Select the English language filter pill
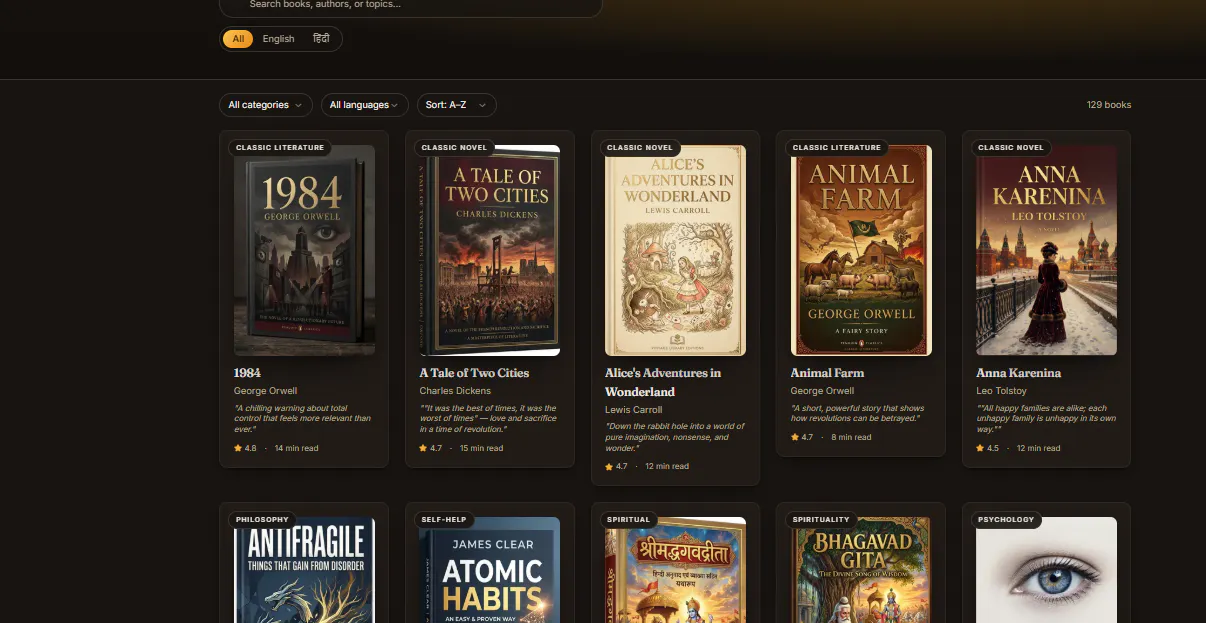This screenshot has height=623, width=1206. point(278,39)
